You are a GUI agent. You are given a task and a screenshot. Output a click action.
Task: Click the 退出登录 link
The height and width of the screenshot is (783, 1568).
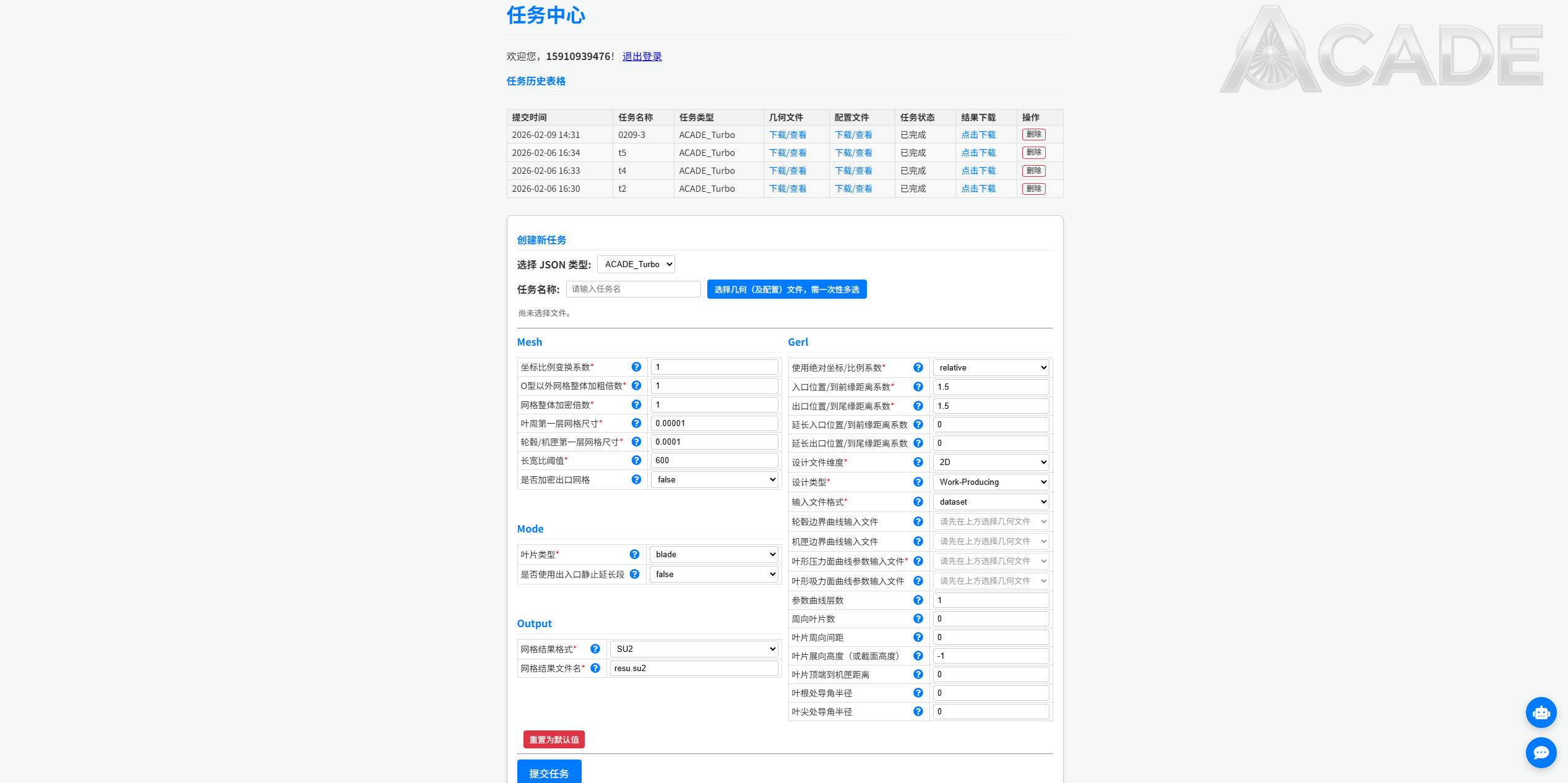(642, 56)
